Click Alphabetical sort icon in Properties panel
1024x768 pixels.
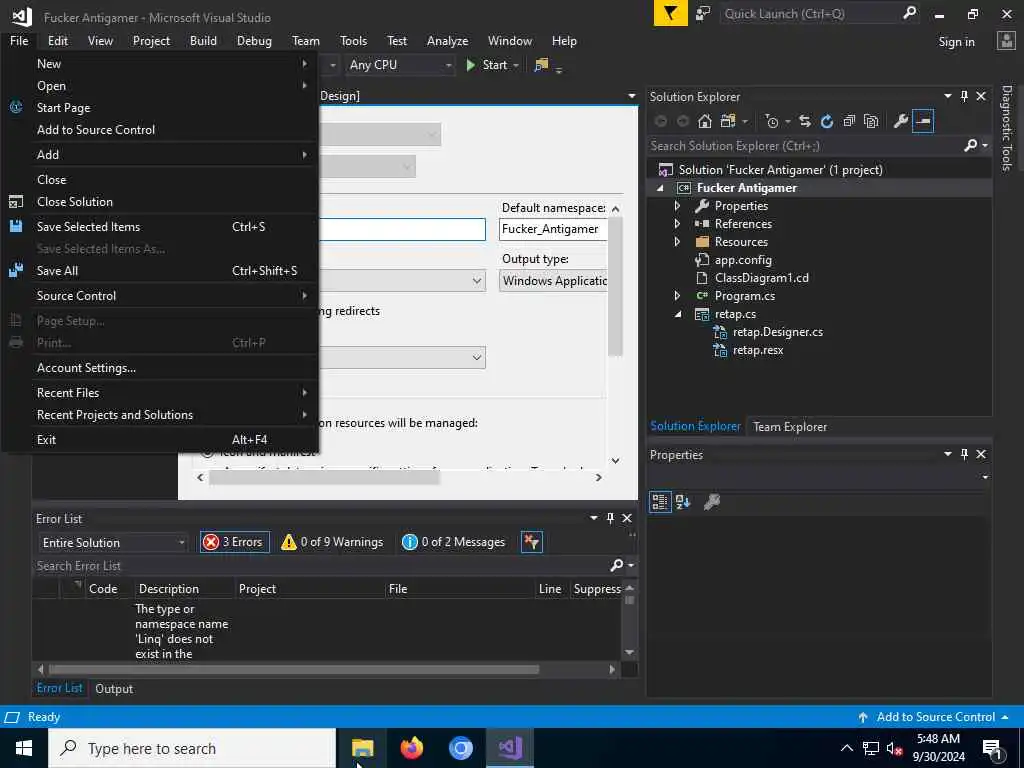pos(683,502)
